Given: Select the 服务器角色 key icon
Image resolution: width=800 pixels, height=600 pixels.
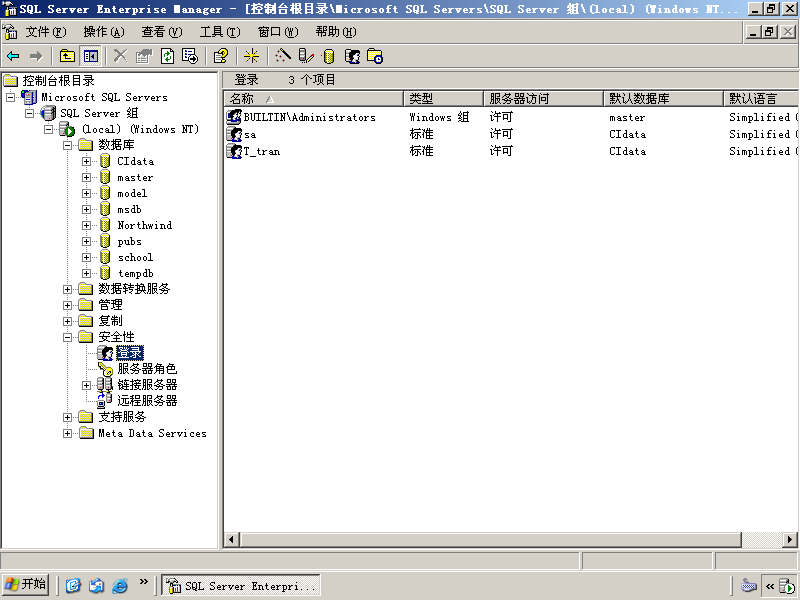Looking at the screenshot, I should (105, 369).
